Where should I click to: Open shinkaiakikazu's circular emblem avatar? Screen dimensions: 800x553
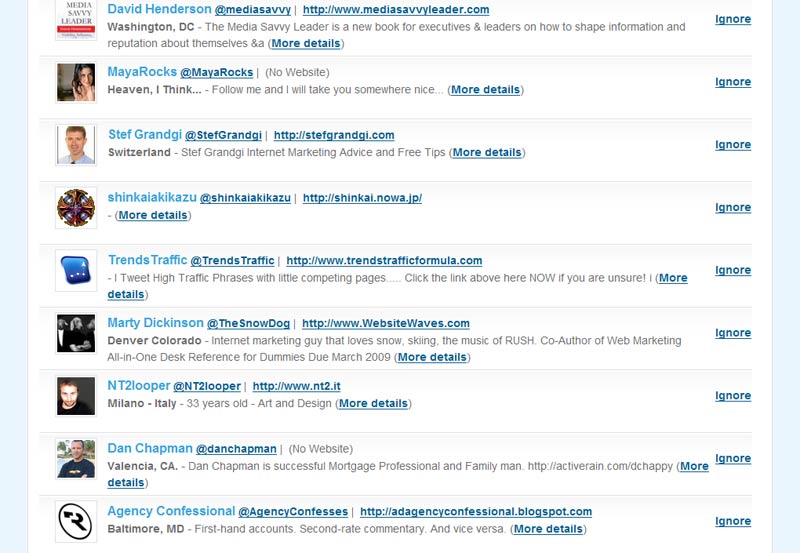click(x=76, y=208)
